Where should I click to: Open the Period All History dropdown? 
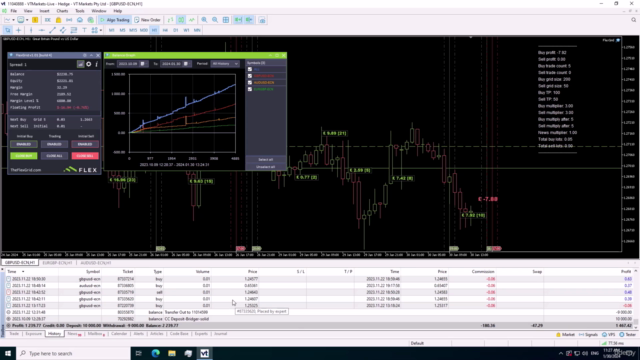tap(225, 64)
